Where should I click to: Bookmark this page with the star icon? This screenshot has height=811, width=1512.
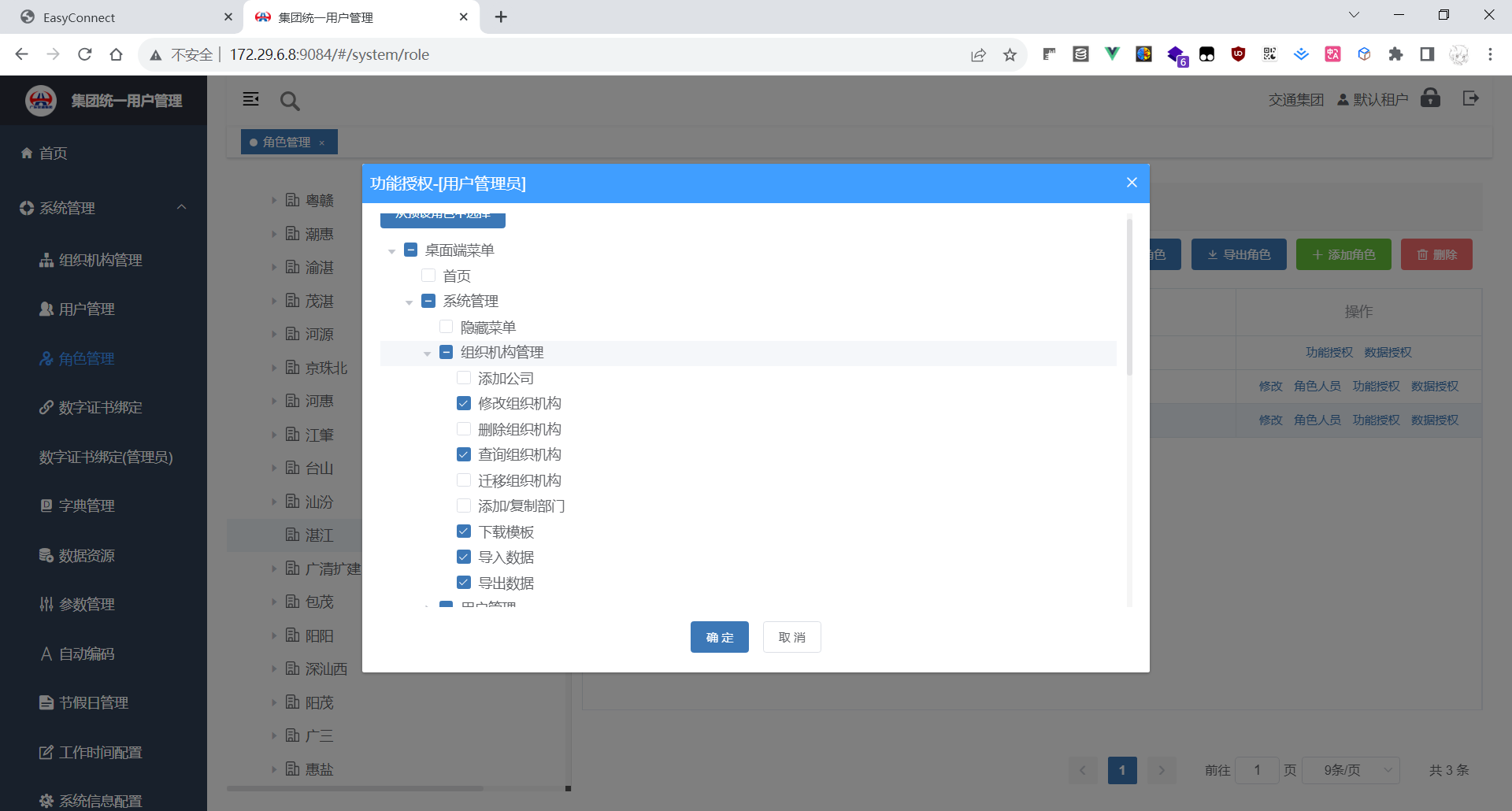1010,54
